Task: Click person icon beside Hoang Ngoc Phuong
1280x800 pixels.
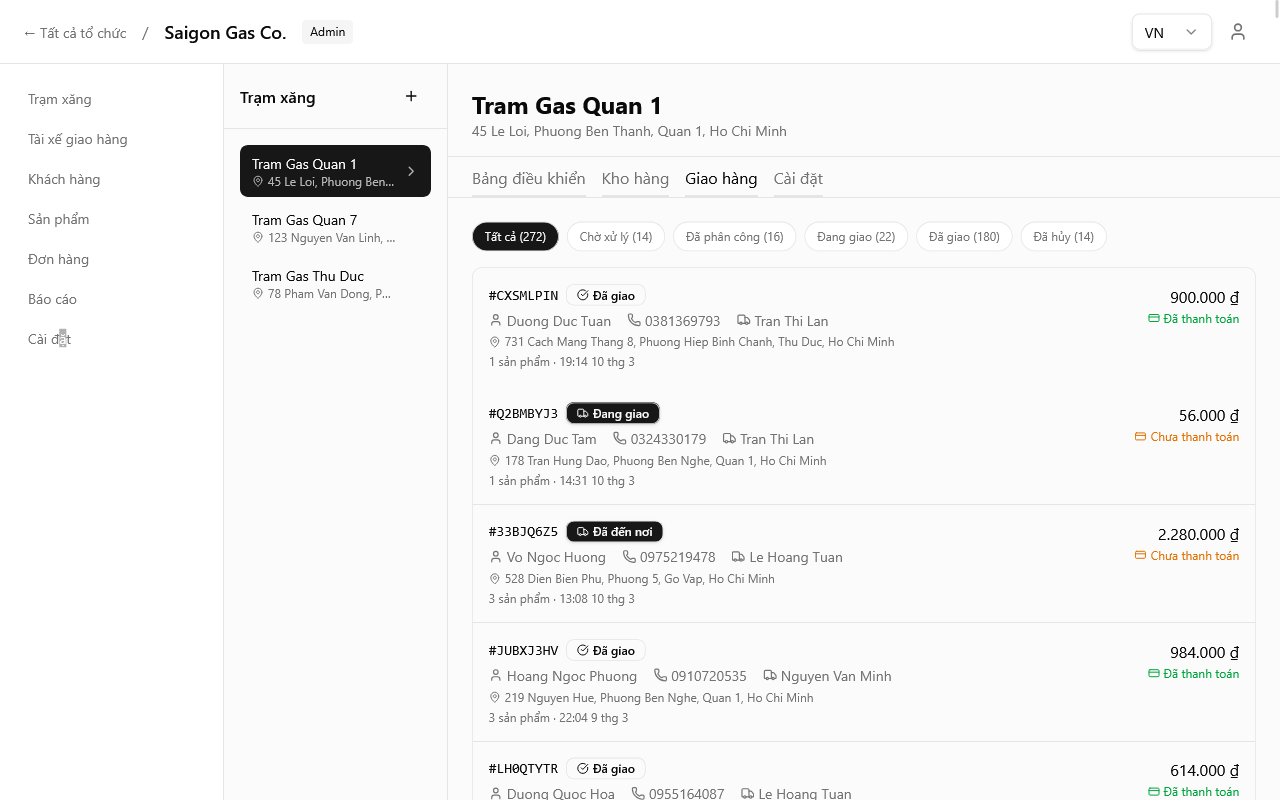Action: click(496, 676)
